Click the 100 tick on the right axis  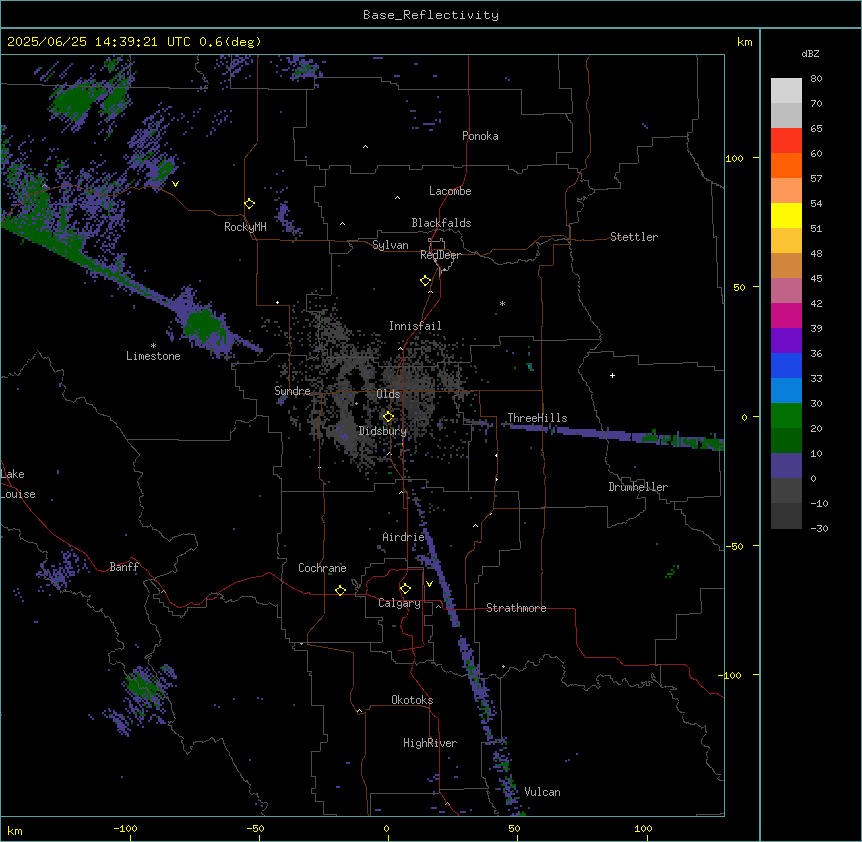point(734,158)
